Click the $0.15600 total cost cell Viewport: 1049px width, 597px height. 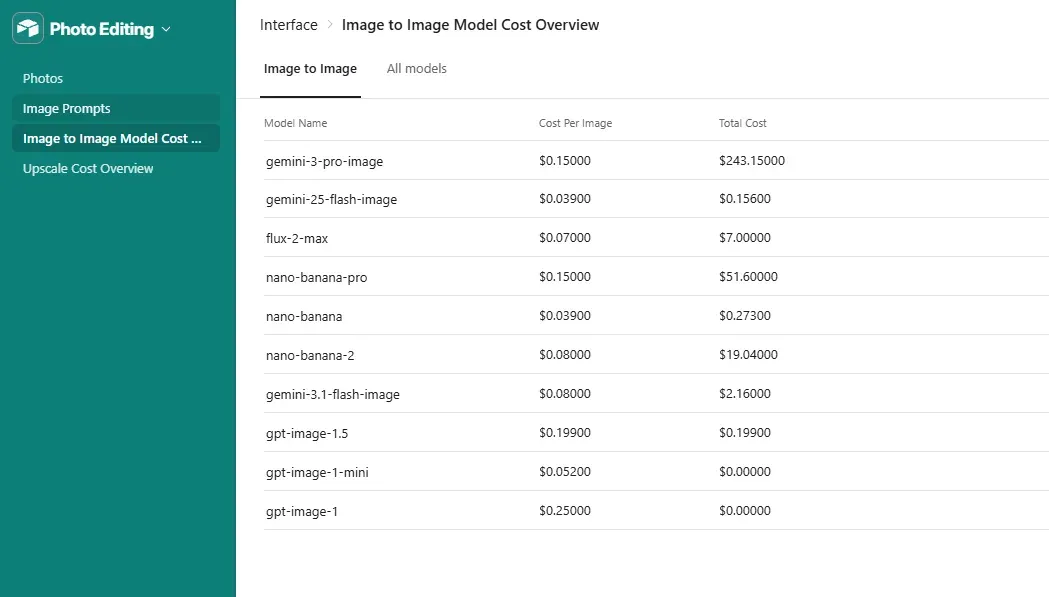tap(745, 199)
